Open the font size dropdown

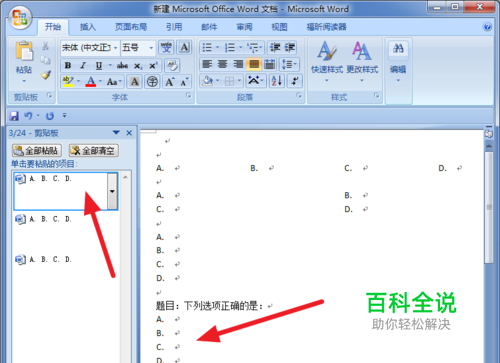(x=151, y=48)
